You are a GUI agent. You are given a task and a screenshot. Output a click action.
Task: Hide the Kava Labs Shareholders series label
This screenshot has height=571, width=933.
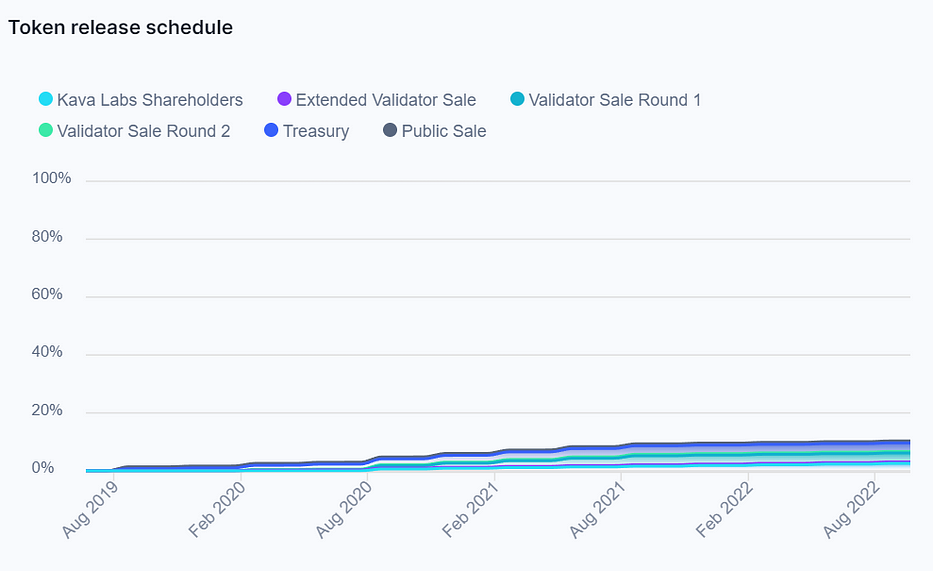150,100
